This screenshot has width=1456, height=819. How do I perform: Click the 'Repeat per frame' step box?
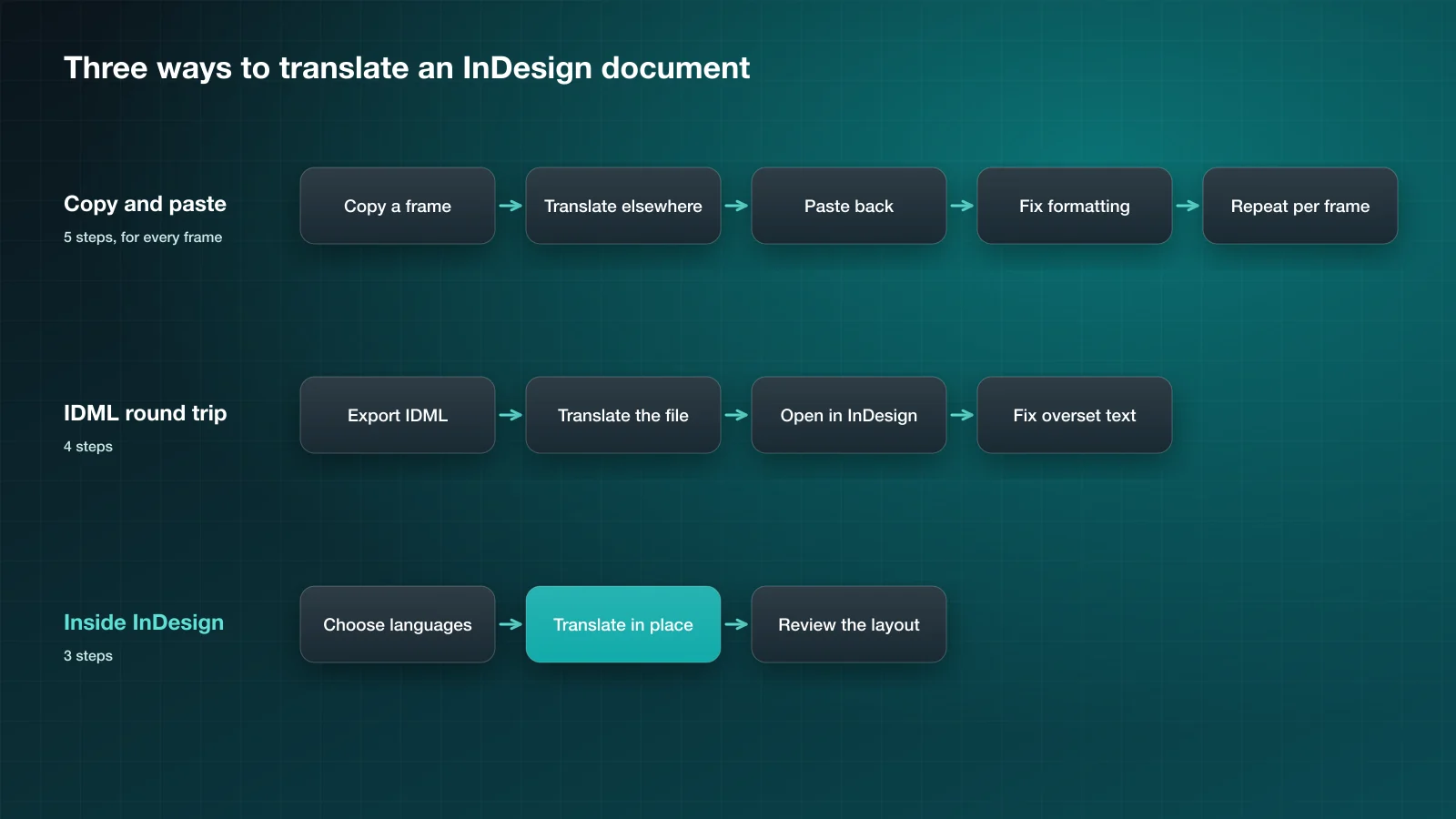click(x=1300, y=206)
